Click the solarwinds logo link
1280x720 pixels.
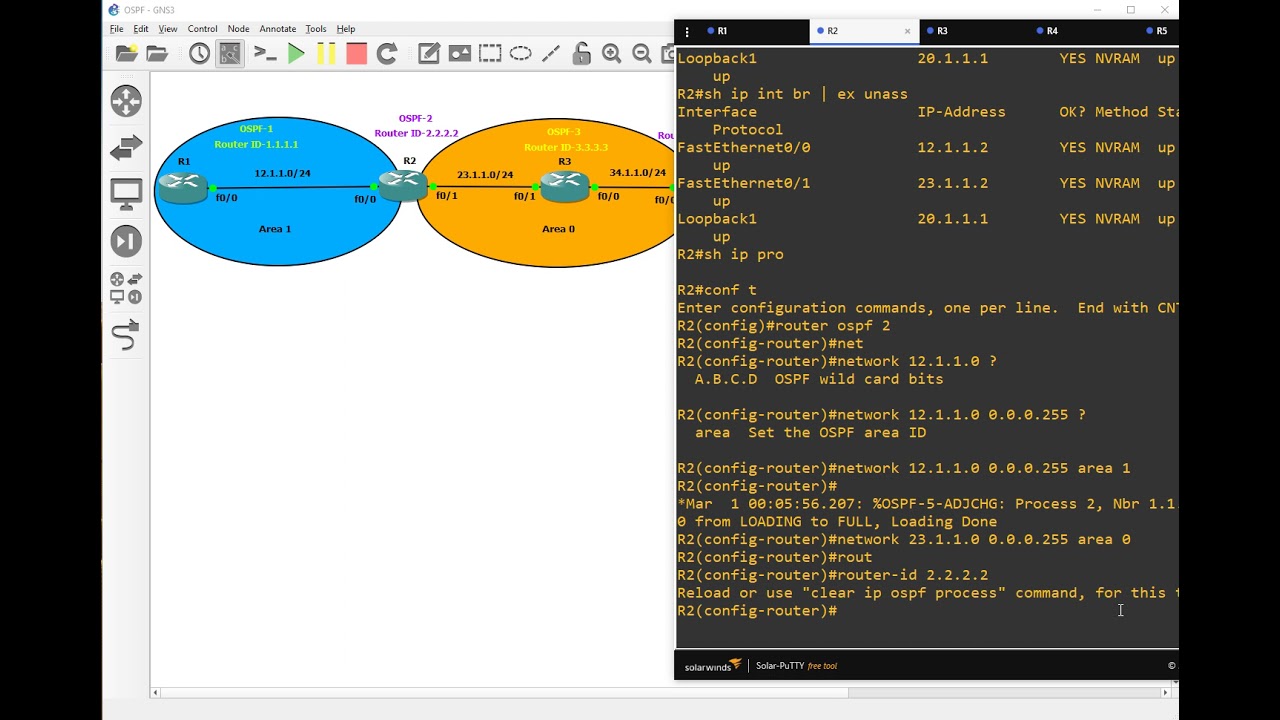point(712,666)
